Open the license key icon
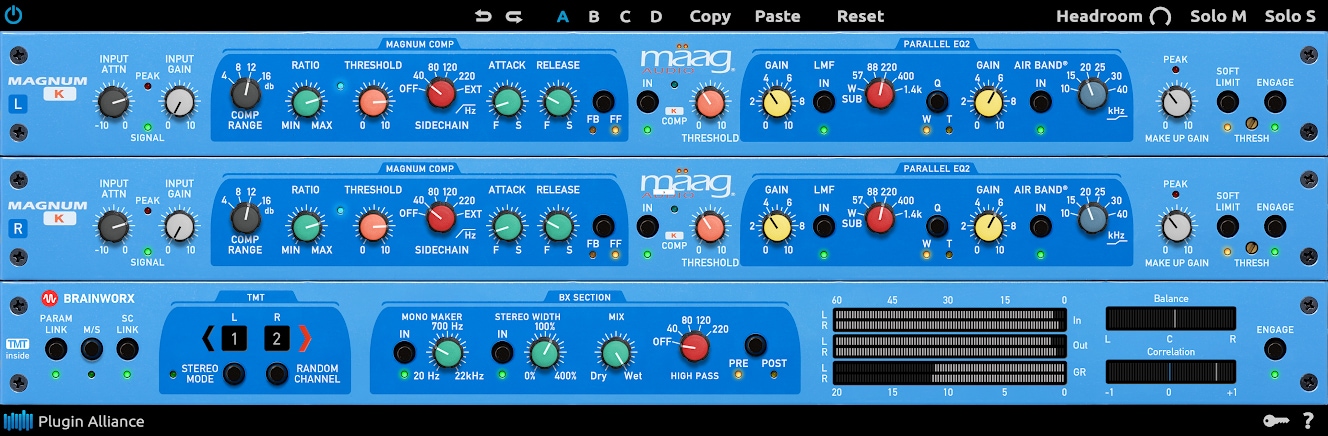This screenshot has height=436, width=1328. point(1276,421)
